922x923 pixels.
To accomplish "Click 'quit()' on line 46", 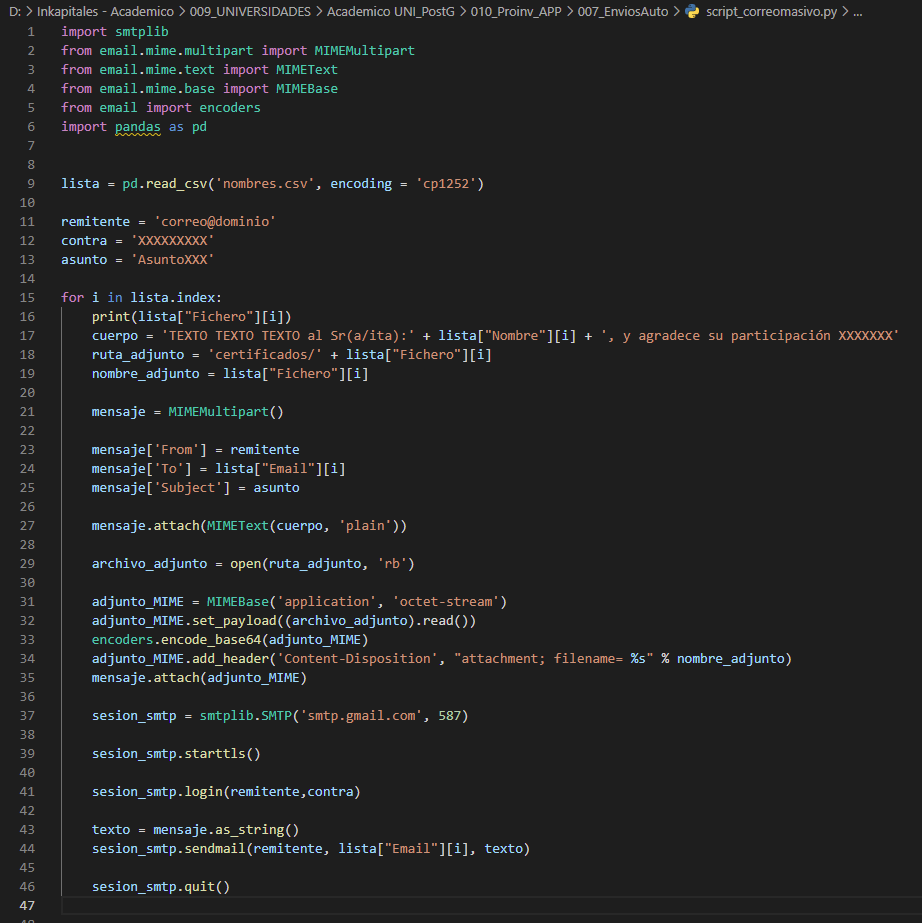I will pyautogui.click(x=207, y=887).
